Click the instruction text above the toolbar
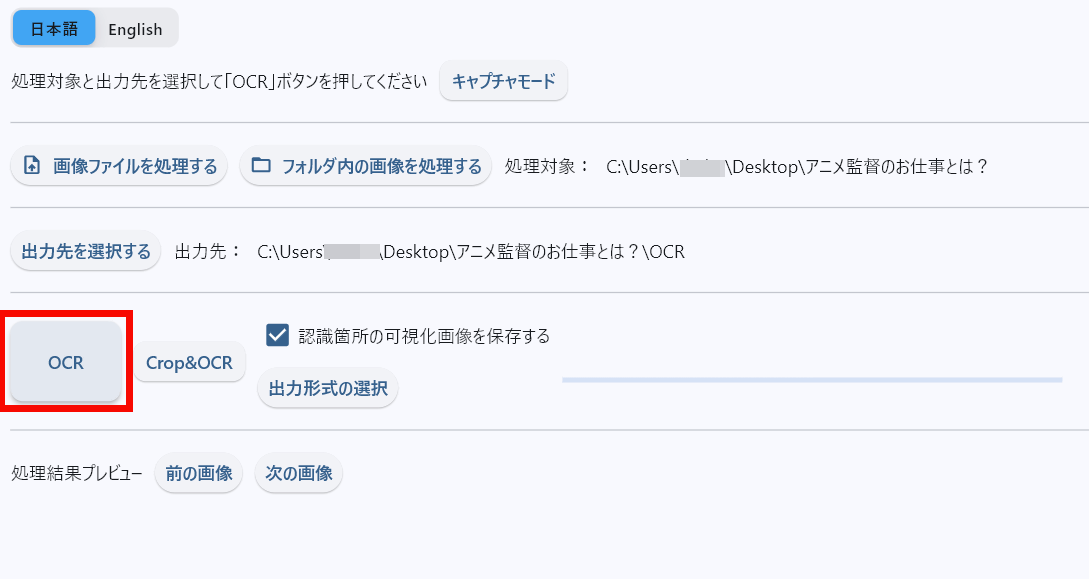 [219, 82]
